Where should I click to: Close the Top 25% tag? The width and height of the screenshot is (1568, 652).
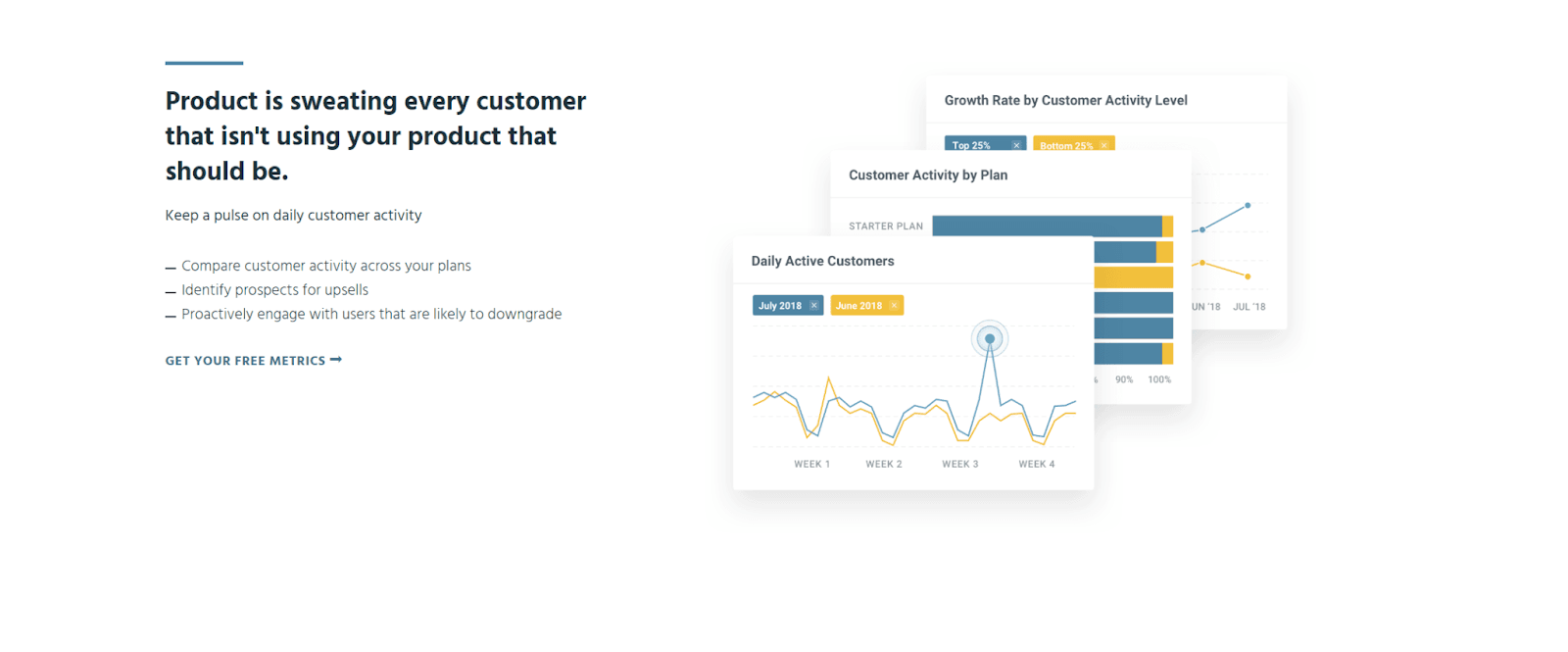[x=1016, y=145]
